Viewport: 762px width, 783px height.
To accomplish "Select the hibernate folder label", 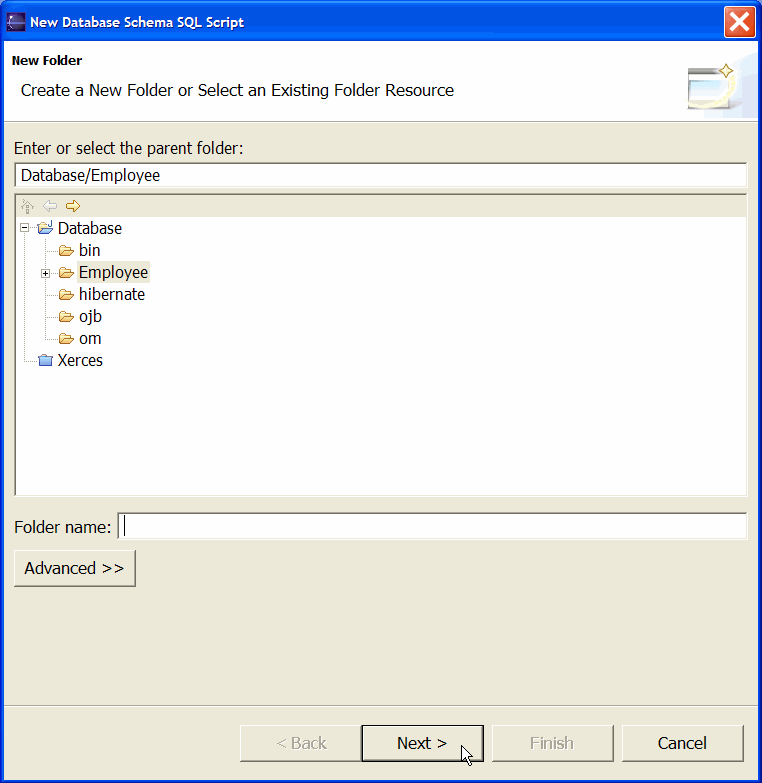I will coord(112,295).
